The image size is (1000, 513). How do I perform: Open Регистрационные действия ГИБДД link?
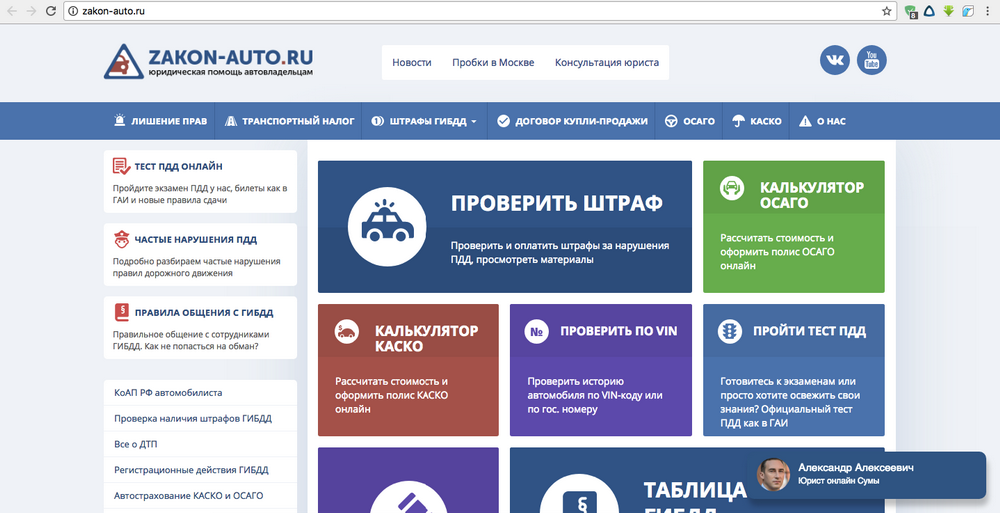(191, 470)
